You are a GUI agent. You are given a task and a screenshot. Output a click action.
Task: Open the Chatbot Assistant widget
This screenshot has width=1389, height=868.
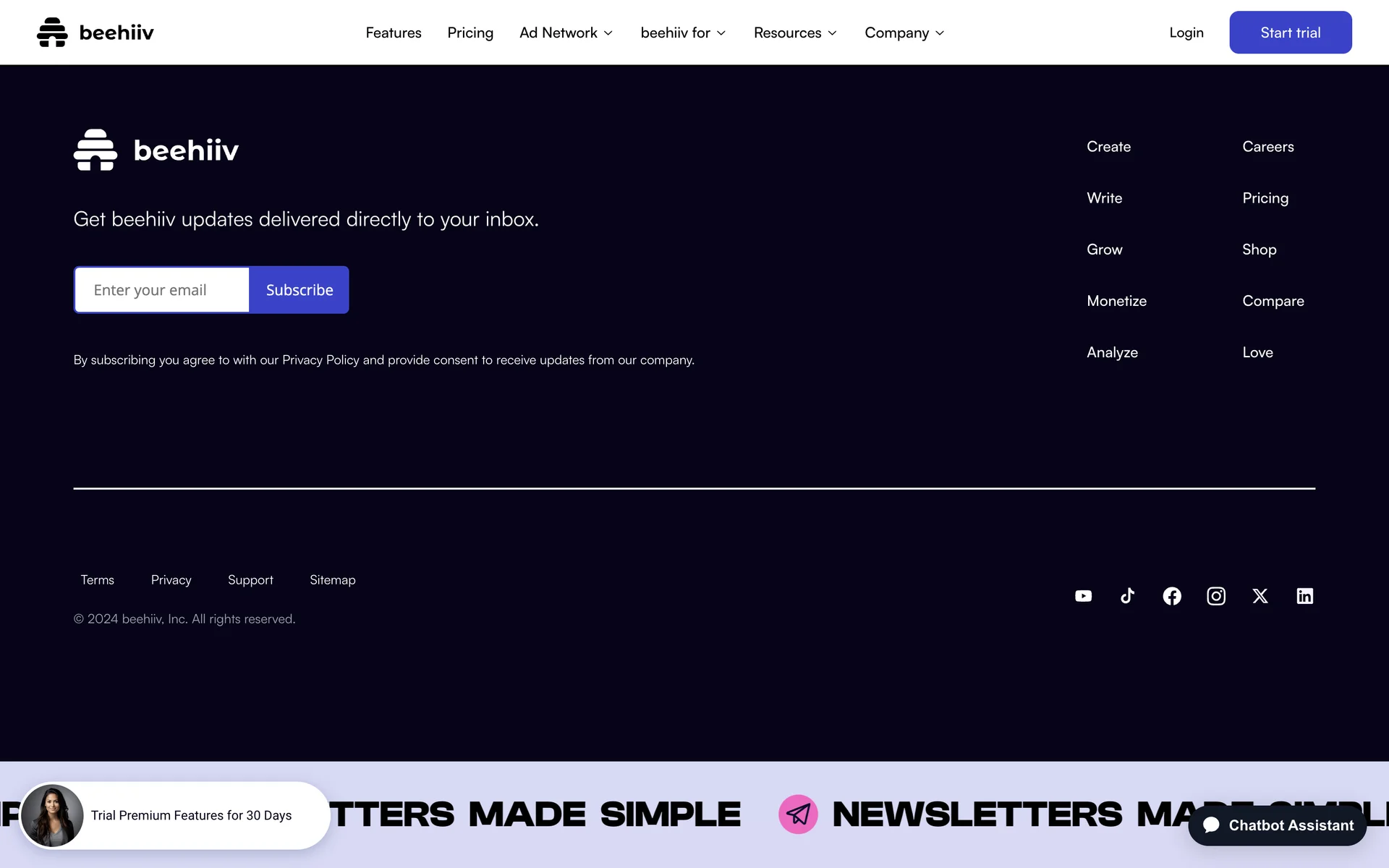pyautogui.click(x=1278, y=825)
